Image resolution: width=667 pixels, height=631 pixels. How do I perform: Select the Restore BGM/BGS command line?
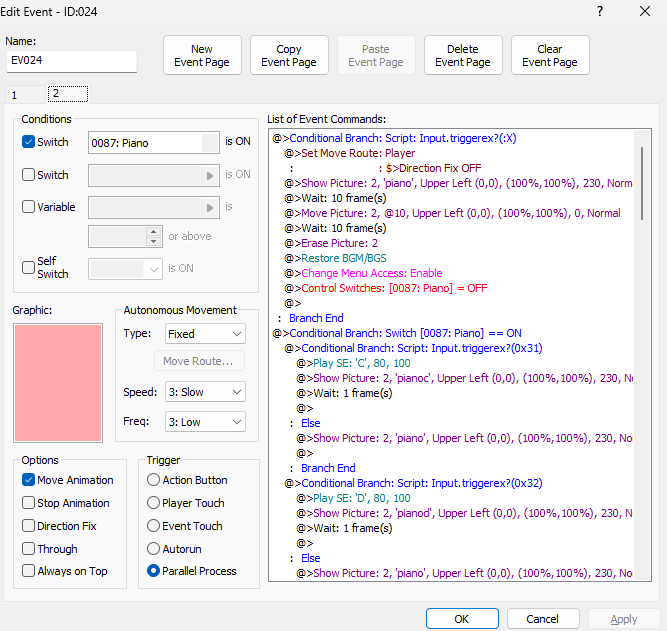339,258
